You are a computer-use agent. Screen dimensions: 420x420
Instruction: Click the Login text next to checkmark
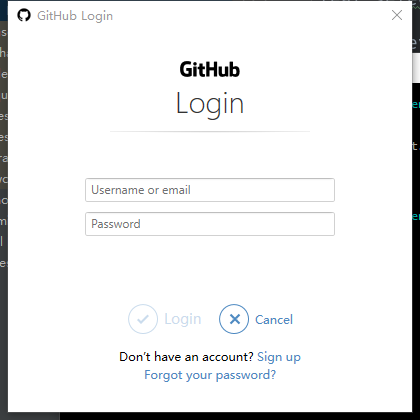point(183,319)
